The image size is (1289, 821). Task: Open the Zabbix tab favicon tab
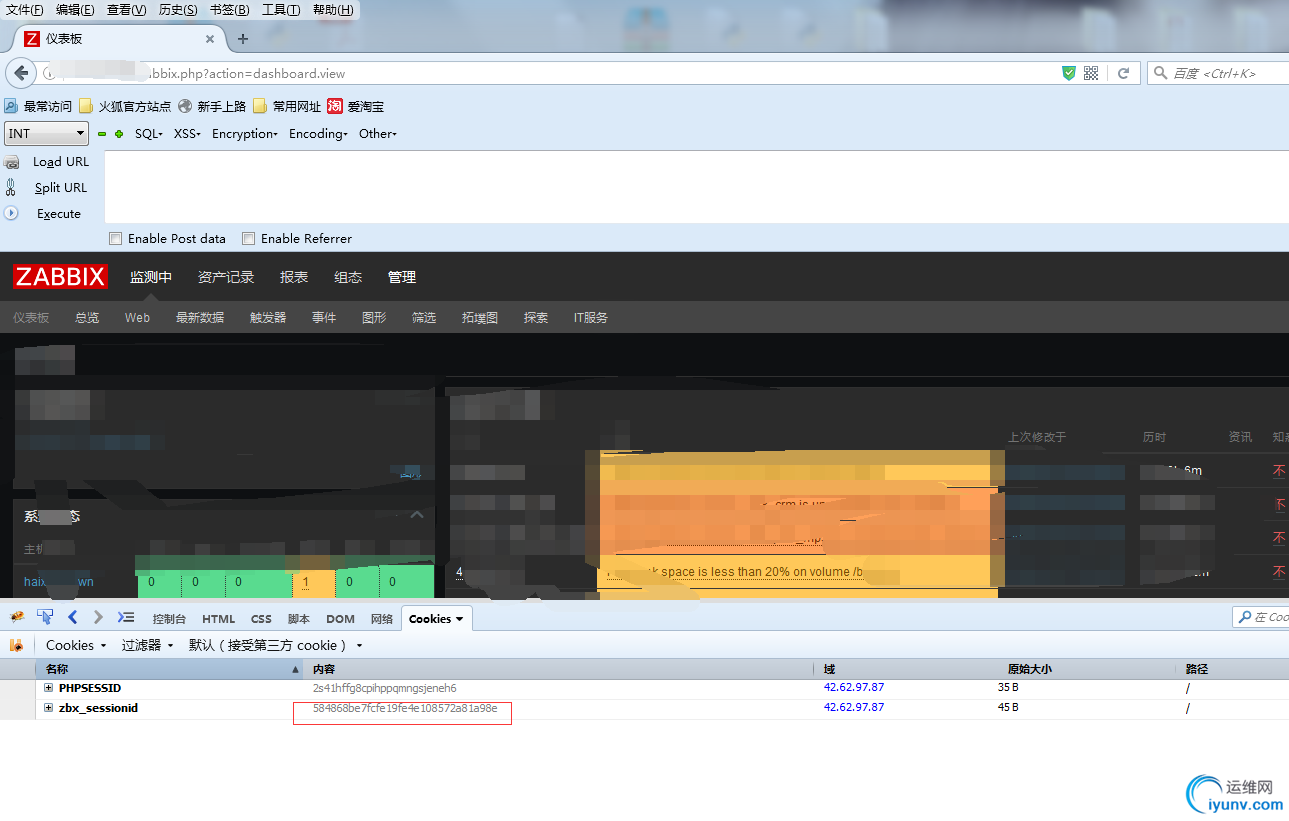pyautogui.click(x=32, y=39)
